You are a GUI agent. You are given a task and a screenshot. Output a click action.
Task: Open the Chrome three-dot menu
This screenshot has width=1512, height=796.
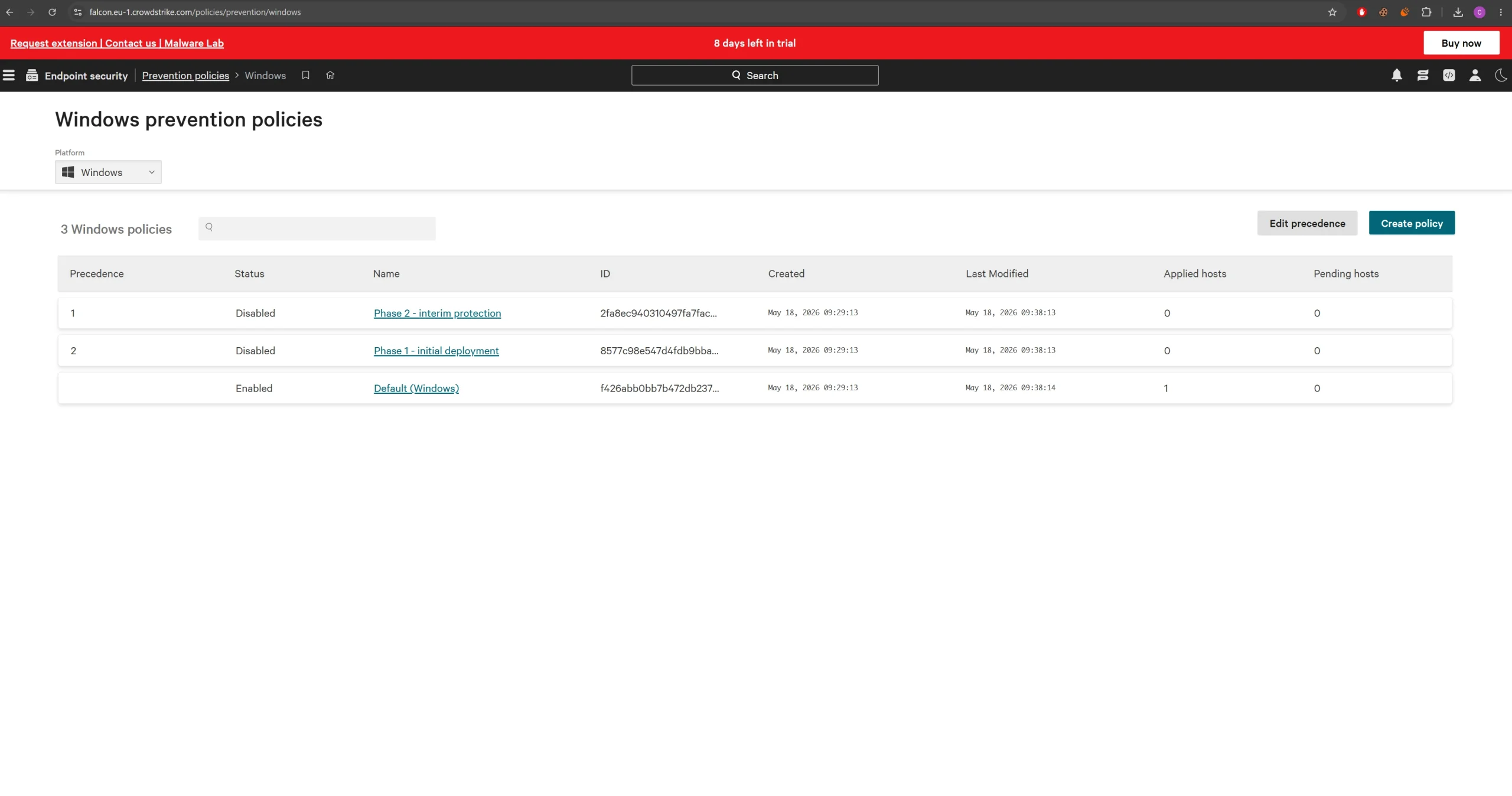click(1501, 12)
